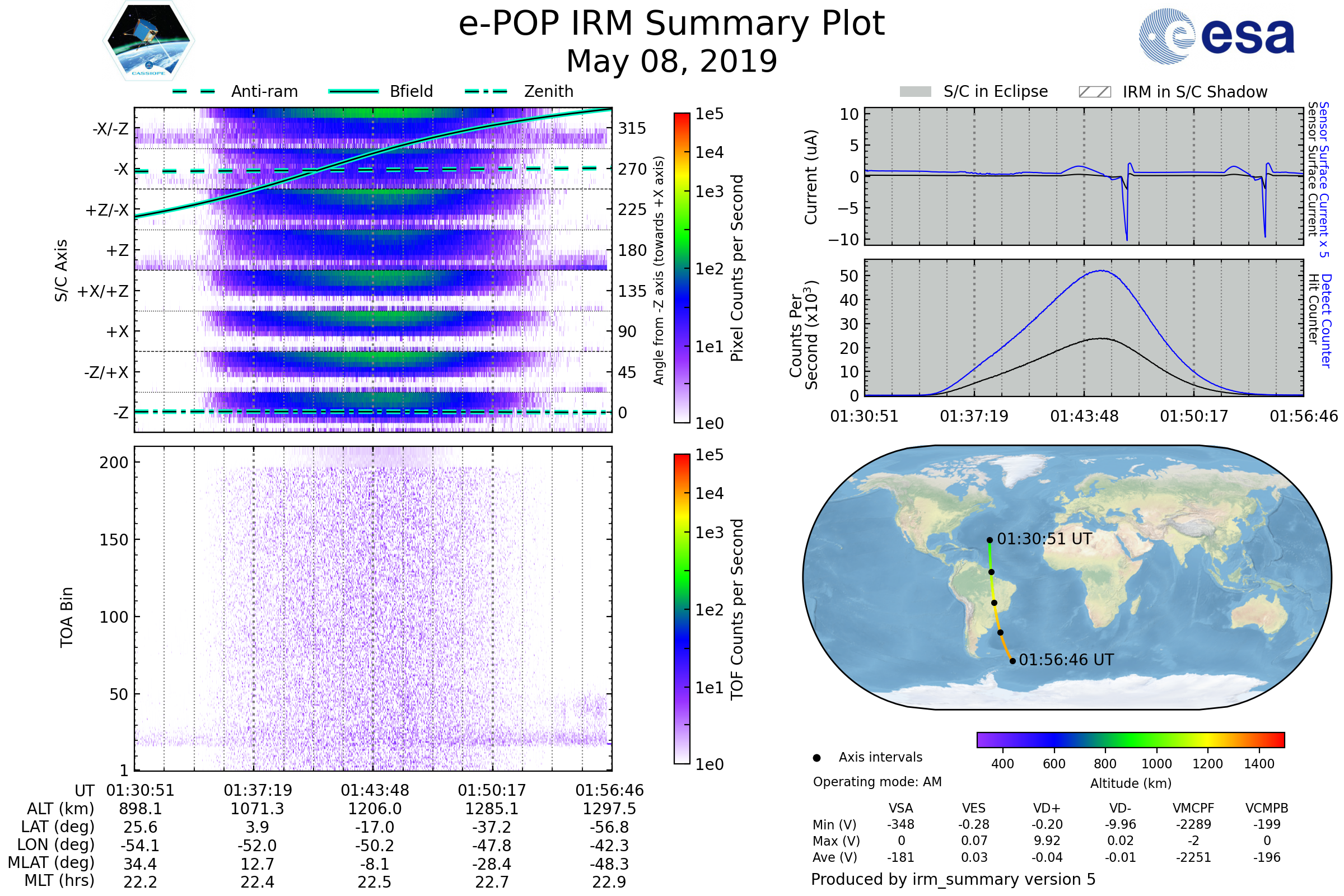Click the gray S/C in Eclipse legend swatch
The width and height of the screenshot is (1344, 896).
click(x=915, y=92)
